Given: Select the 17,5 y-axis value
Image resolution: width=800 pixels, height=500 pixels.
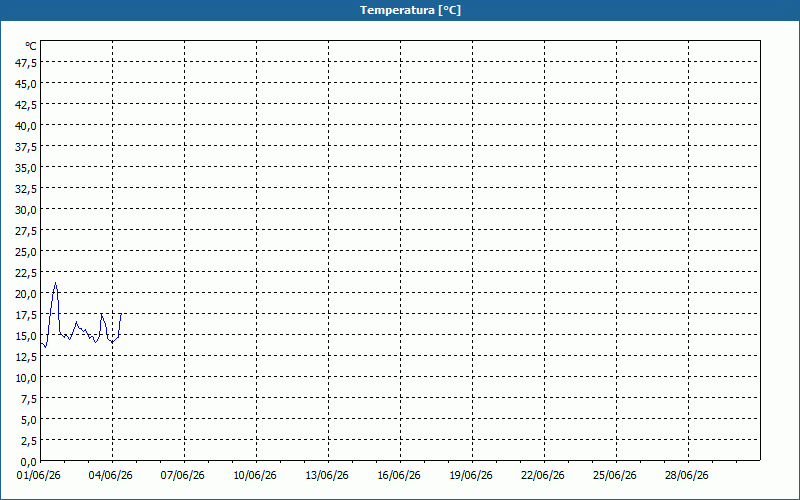Looking at the screenshot, I should pyautogui.click(x=27, y=315).
